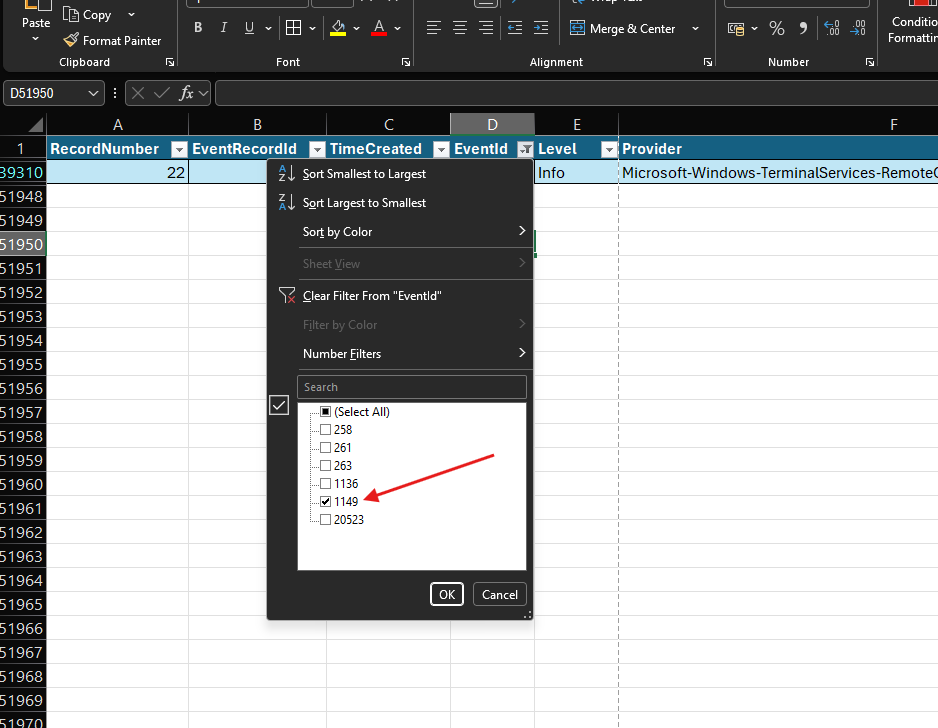This screenshot has height=728, width=938.
Task: Check the 20523 filter value
Action: (325, 519)
